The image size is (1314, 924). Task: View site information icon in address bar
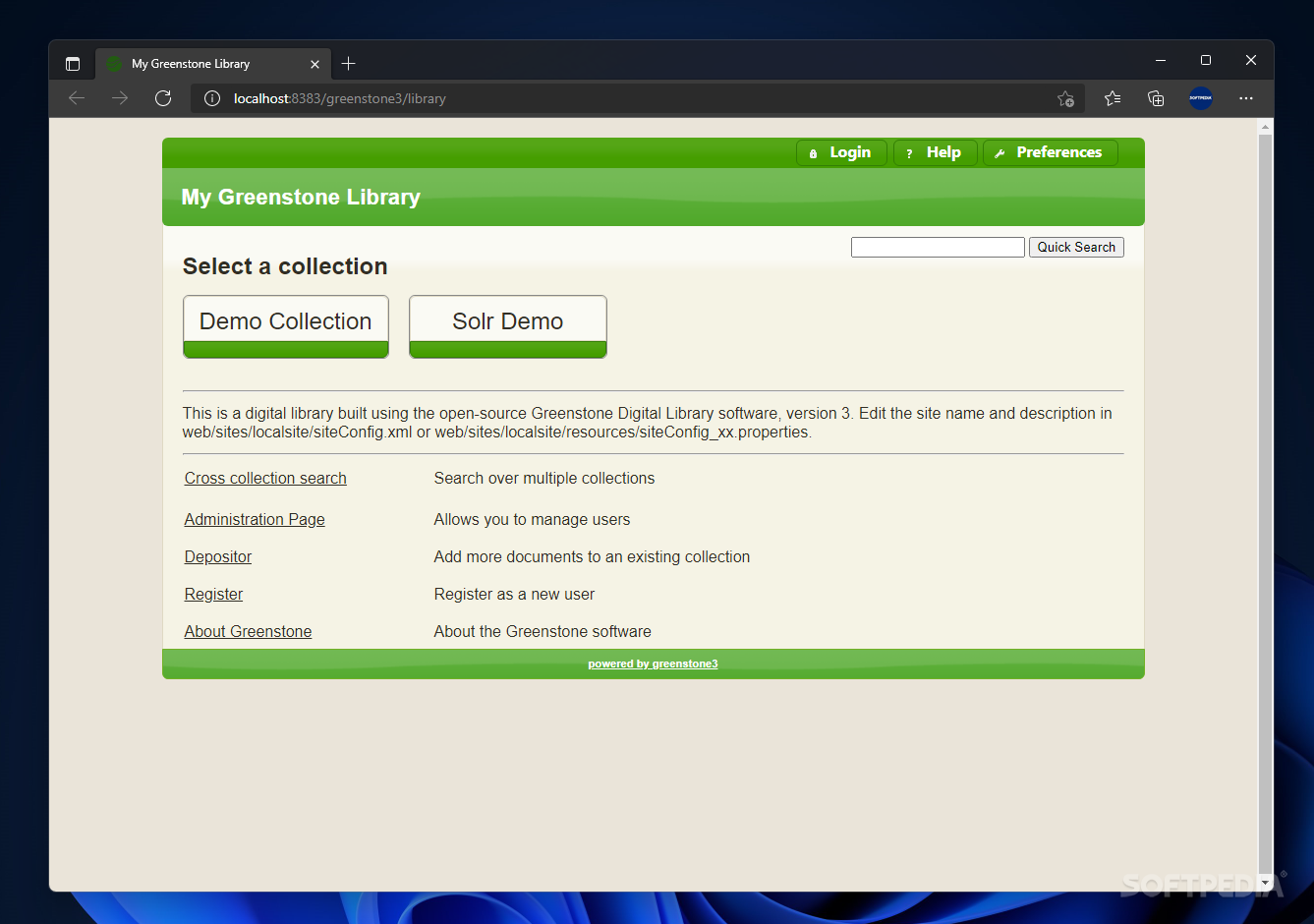tap(211, 98)
